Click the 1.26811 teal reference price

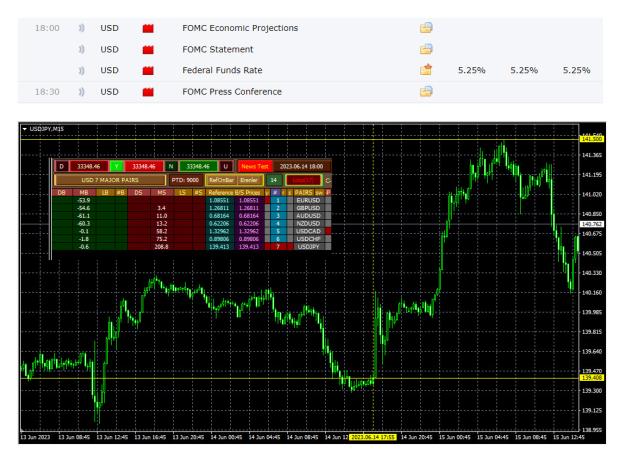[x=219, y=208]
